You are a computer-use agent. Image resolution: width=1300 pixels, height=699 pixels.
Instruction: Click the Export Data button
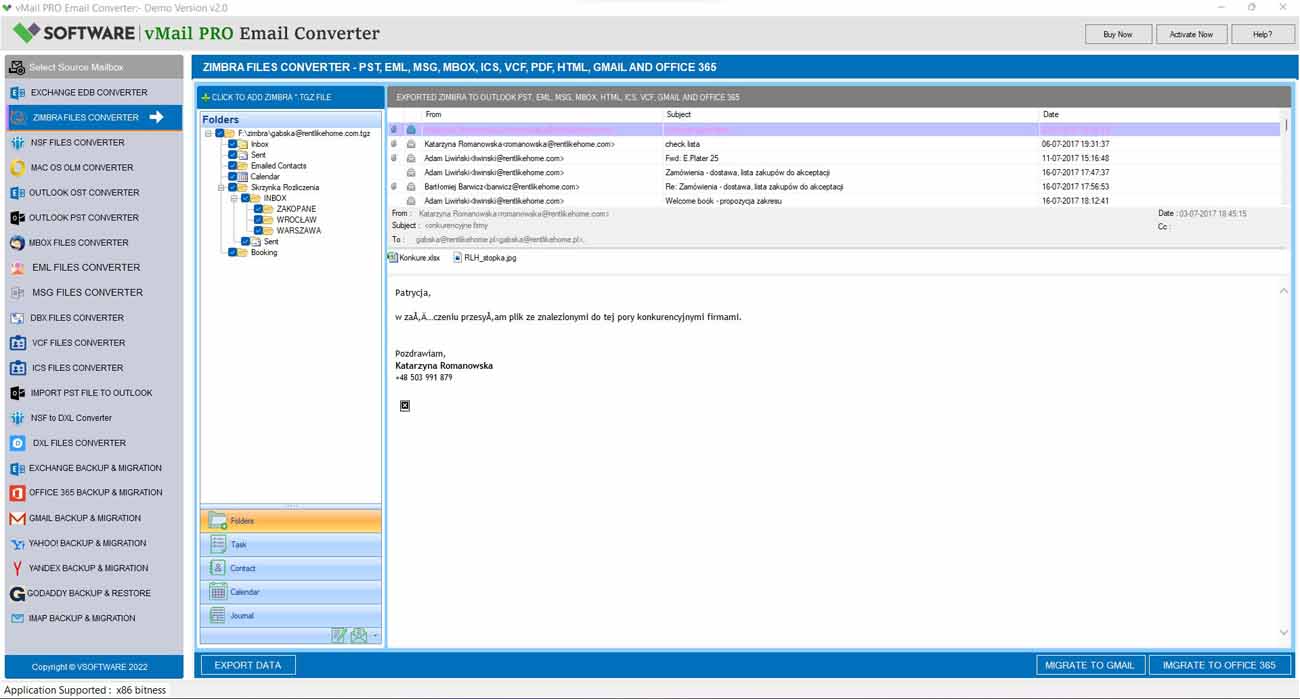point(248,665)
